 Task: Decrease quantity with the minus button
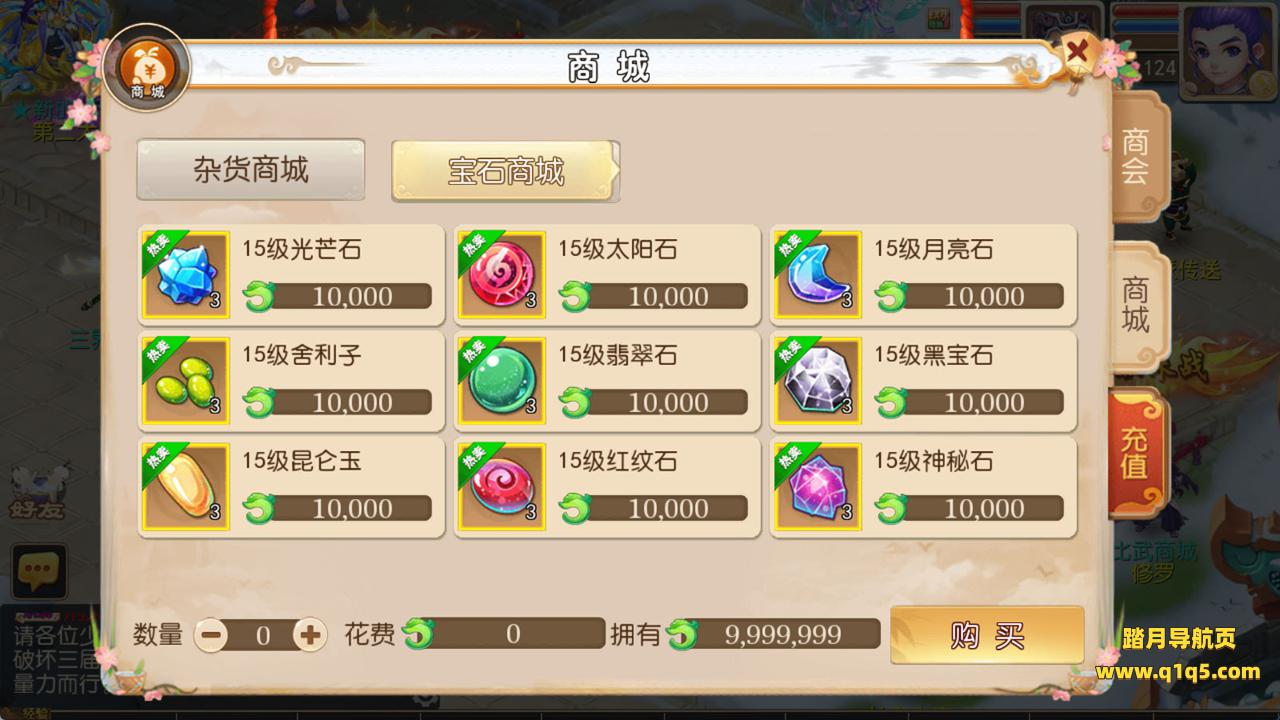pyautogui.click(x=211, y=634)
